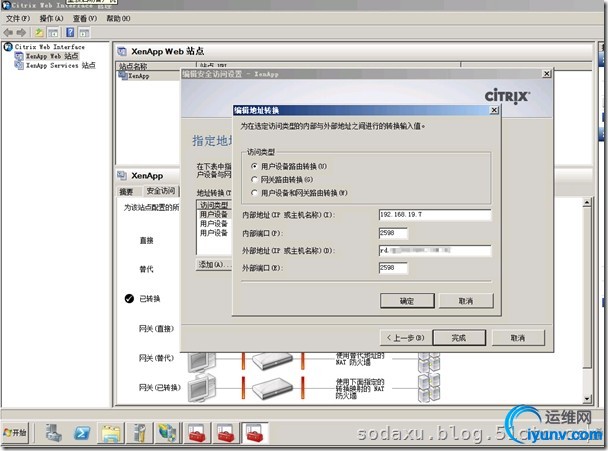
Task: Click the Forward arrow in the MMC toolbar
Action: click(21, 33)
